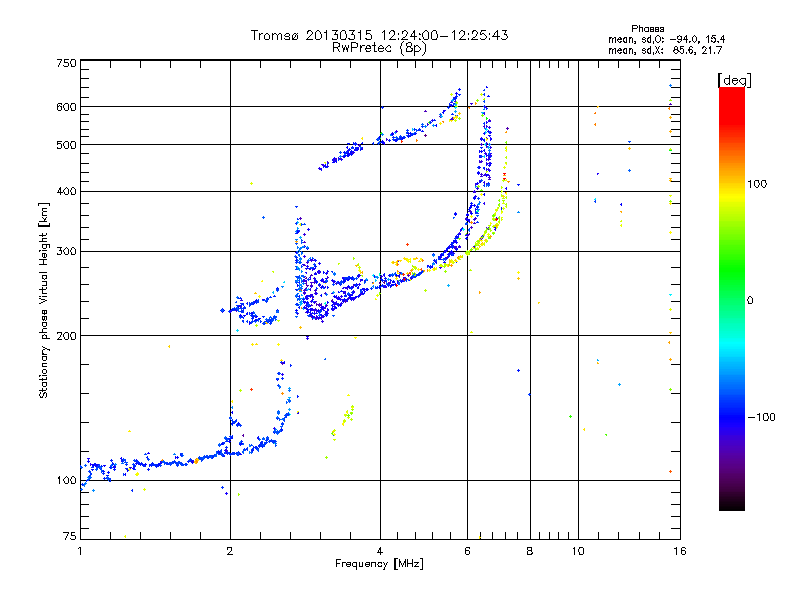The width and height of the screenshot is (800, 600).
Task: Click the '6' frequency tick label
Action: pyautogui.click(x=467, y=551)
